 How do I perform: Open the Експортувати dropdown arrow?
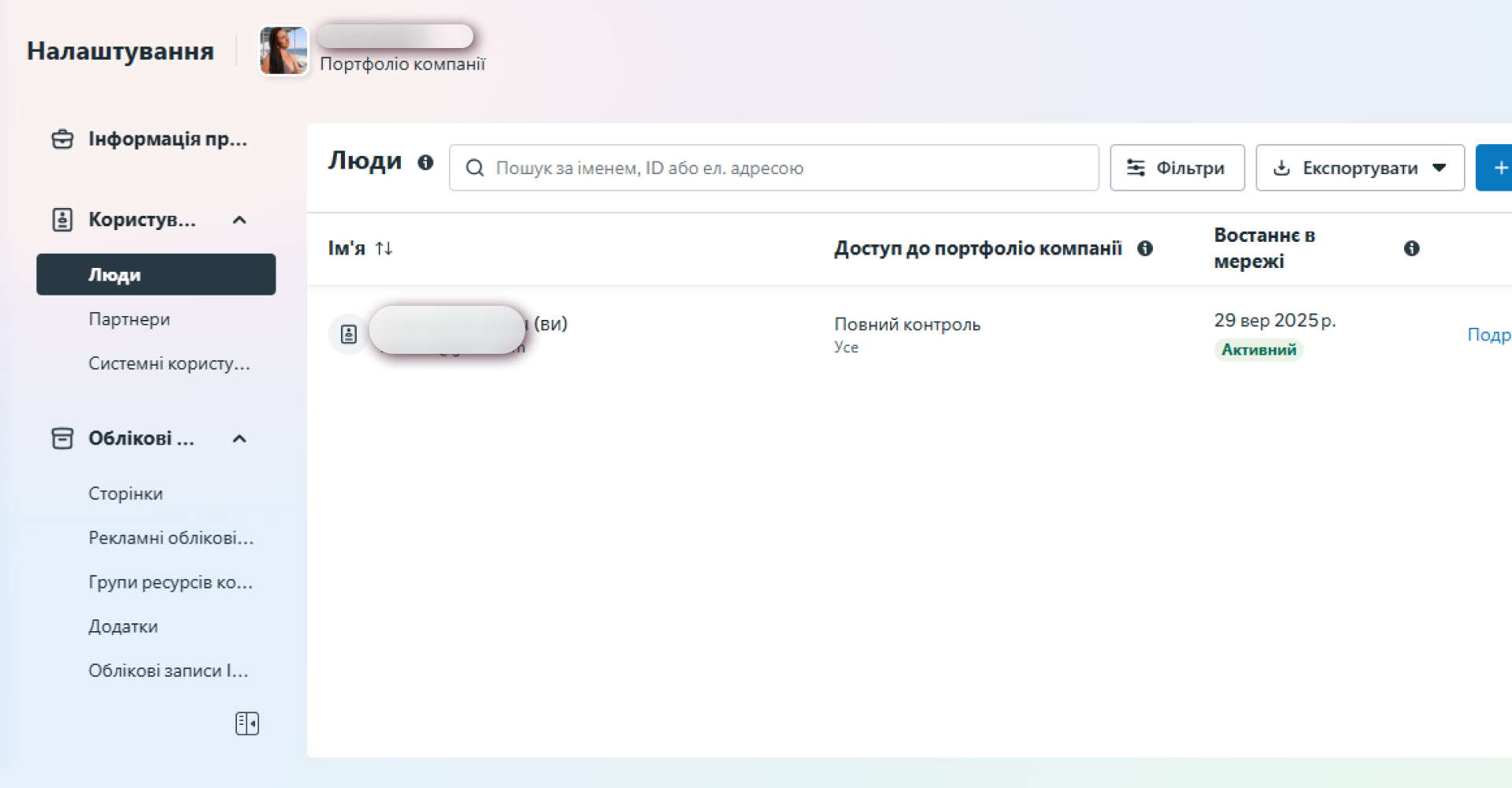(1440, 167)
